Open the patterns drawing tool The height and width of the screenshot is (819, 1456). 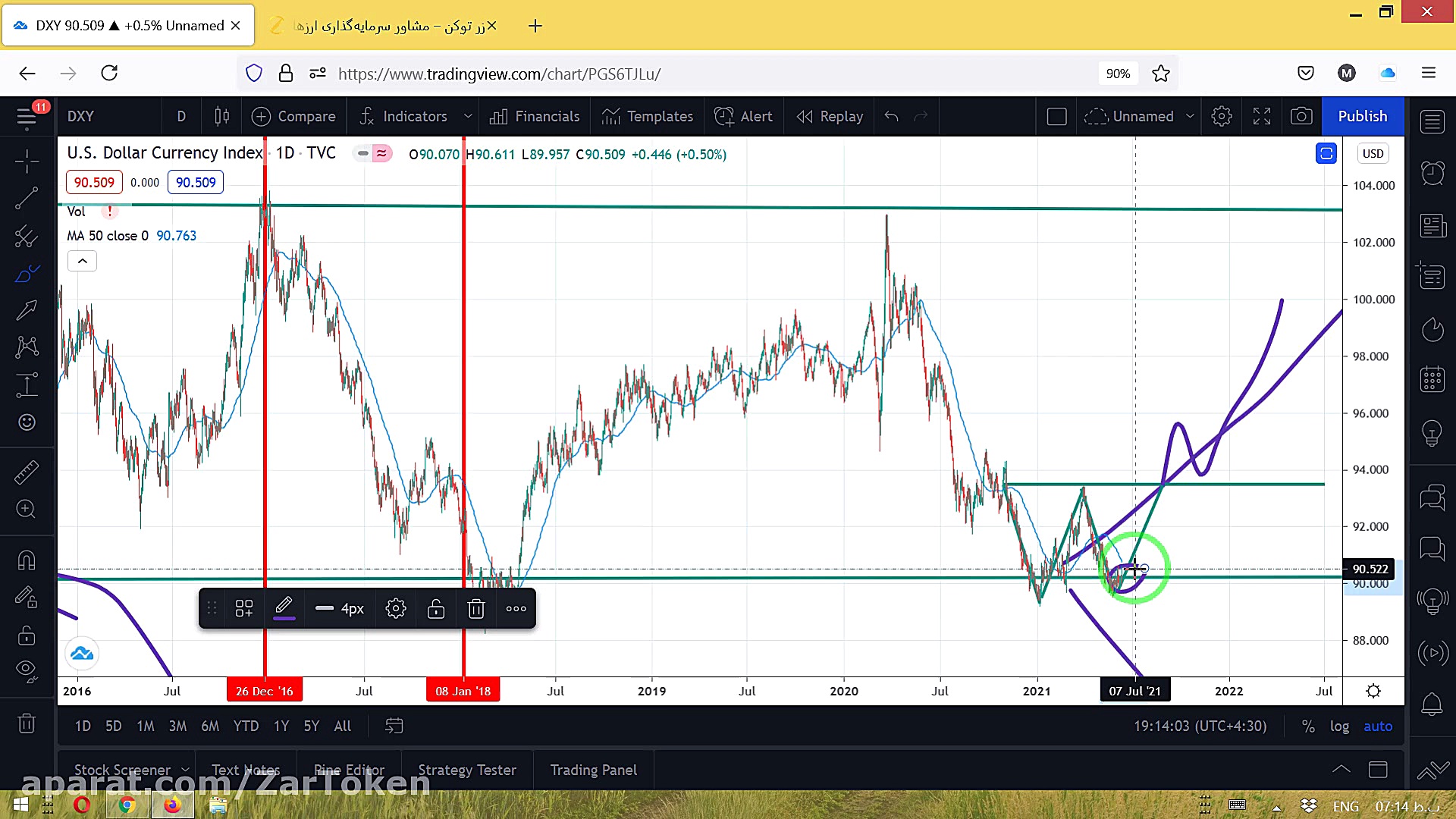[x=27, y=347]
